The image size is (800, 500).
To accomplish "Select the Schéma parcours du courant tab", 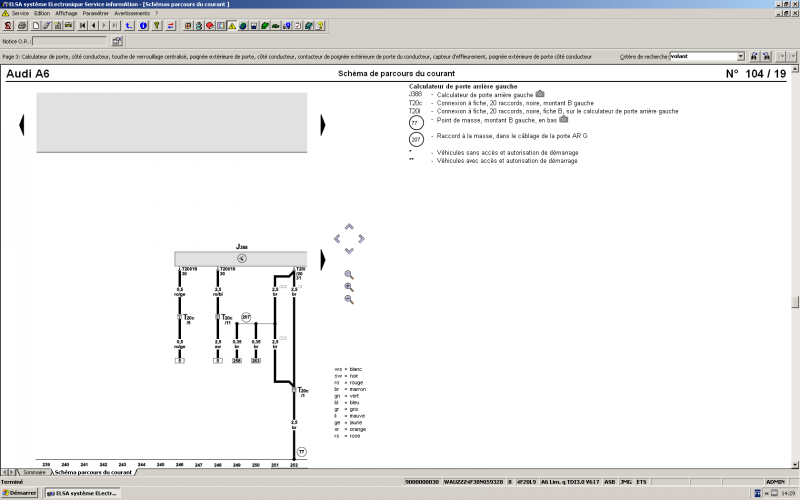I will [x=93, y=472].
